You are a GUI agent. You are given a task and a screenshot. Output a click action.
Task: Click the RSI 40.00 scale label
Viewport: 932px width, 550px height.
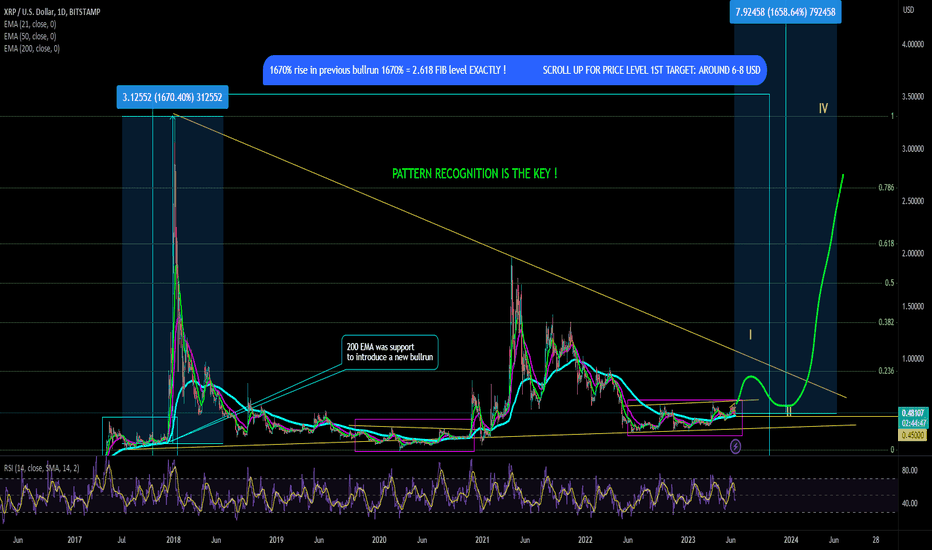point(909,503)
